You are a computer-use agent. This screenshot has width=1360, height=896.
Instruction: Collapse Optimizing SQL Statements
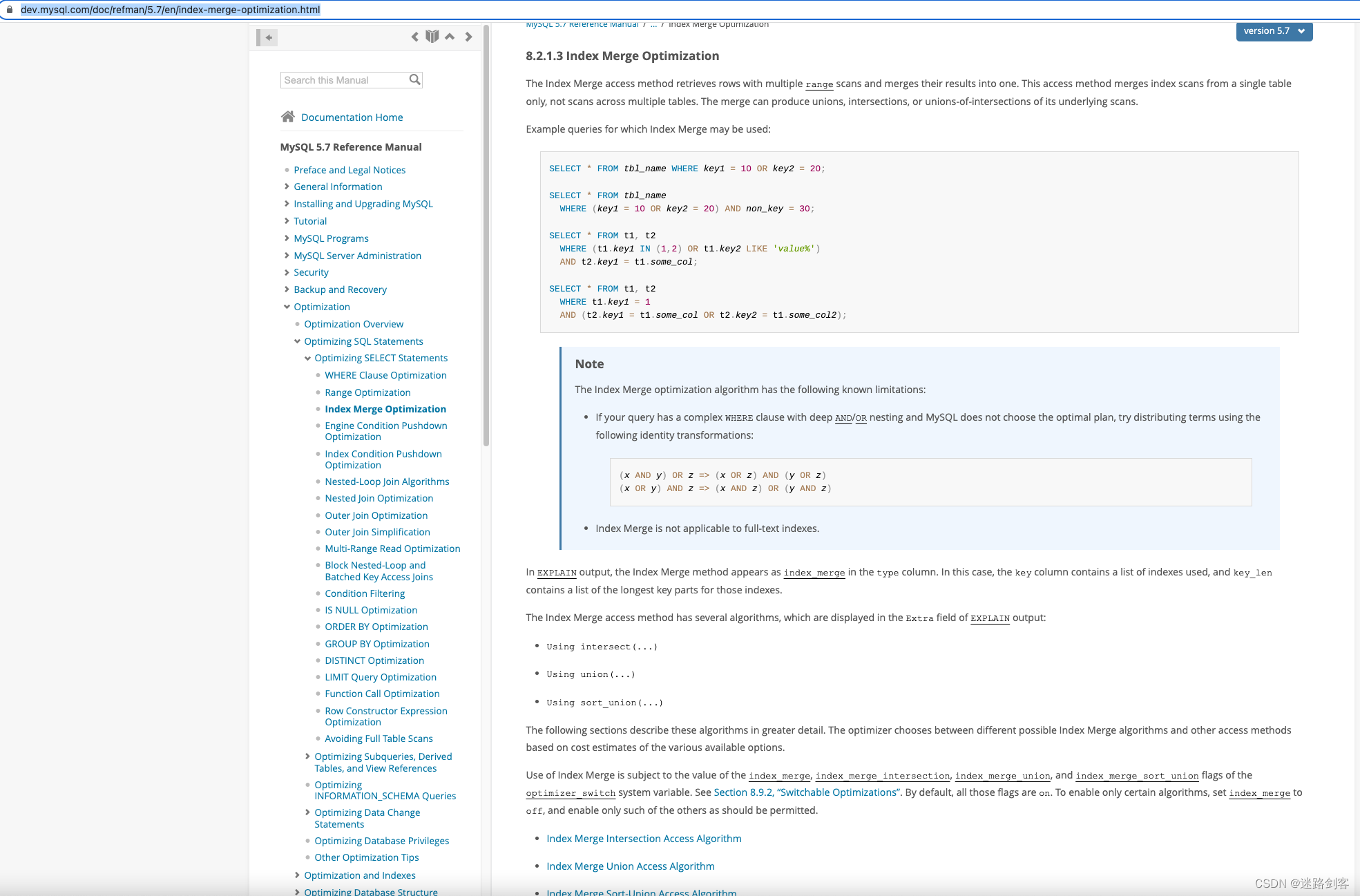point(297,341)
